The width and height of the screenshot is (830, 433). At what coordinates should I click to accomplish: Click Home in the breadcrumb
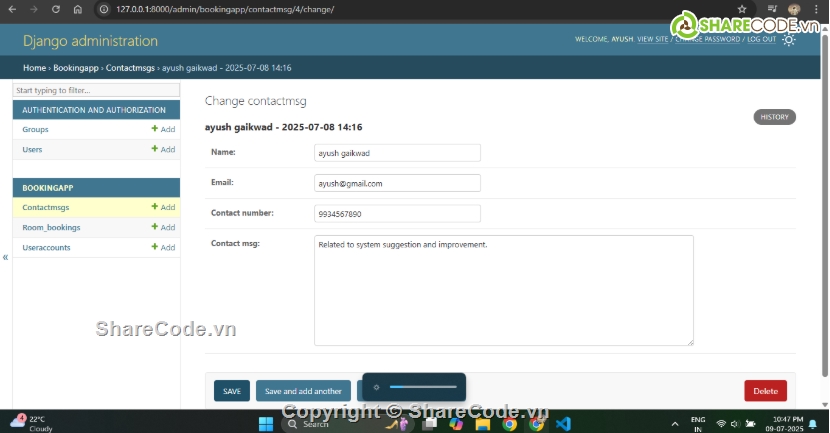[x=34, y=68]
